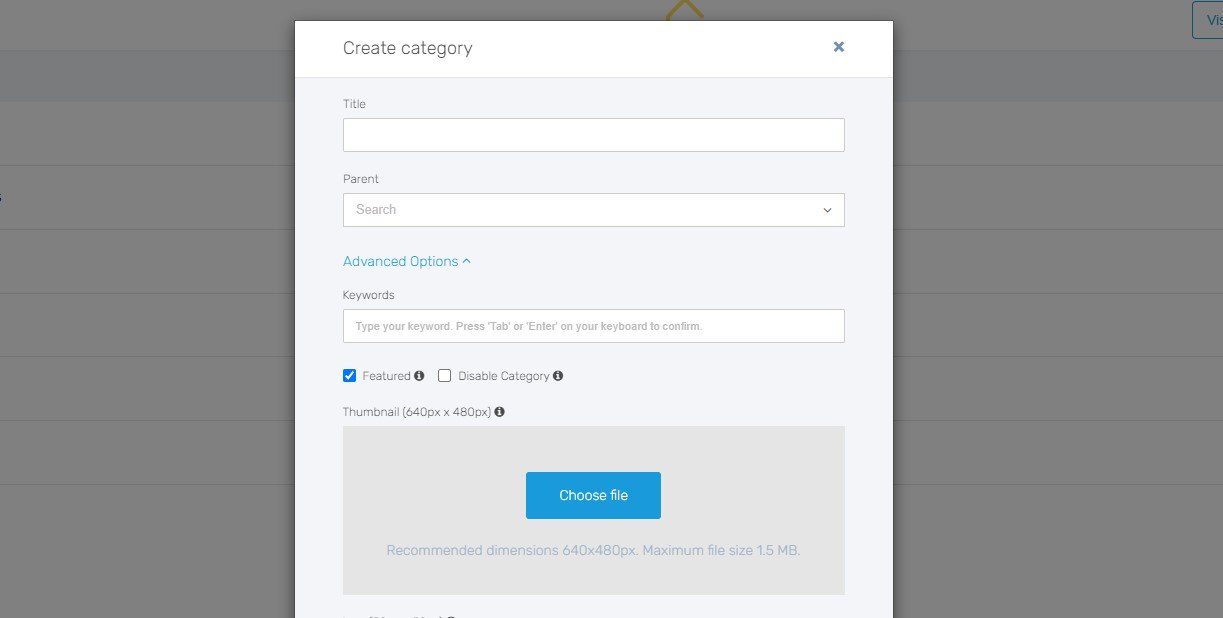Click the chevron on the Parent search field

tap(827, 210)
